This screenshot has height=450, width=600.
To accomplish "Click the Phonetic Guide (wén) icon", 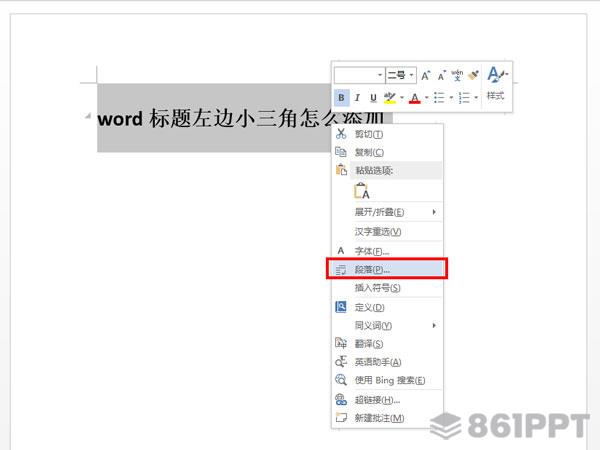I will (x=457, y=75).
